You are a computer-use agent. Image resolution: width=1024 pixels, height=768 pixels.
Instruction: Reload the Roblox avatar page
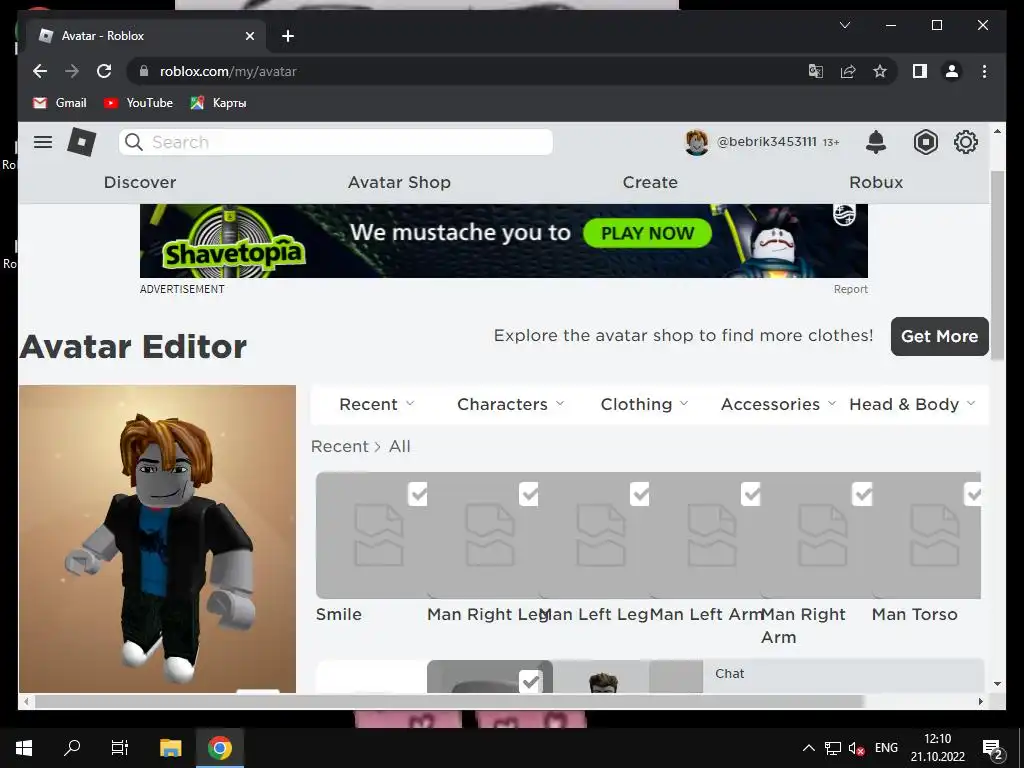click(x=104, y=71)
